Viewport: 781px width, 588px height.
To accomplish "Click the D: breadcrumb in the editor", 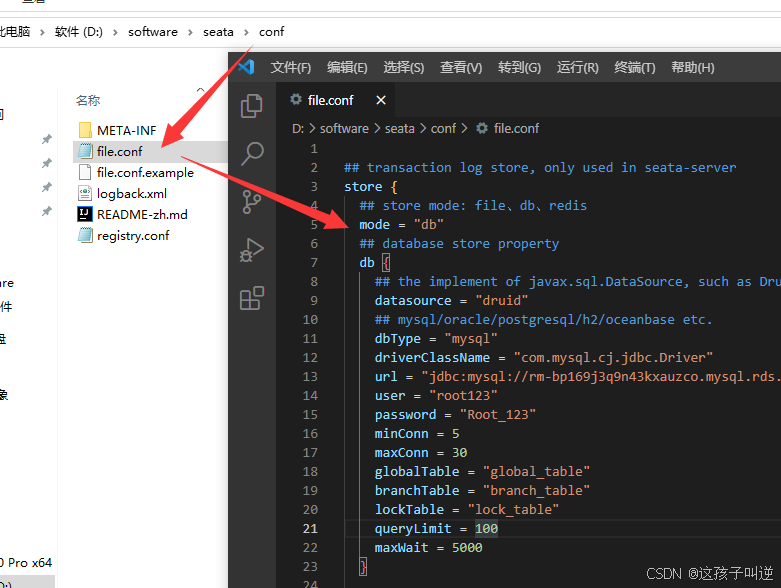I will tap(298, 128).
